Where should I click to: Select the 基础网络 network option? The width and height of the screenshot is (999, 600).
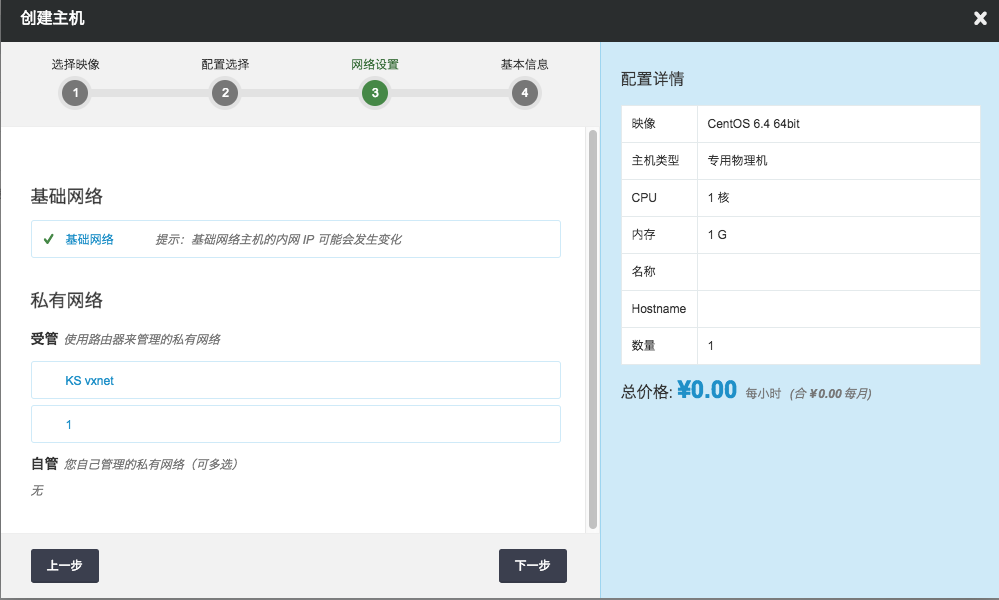[x=89, y=239]
